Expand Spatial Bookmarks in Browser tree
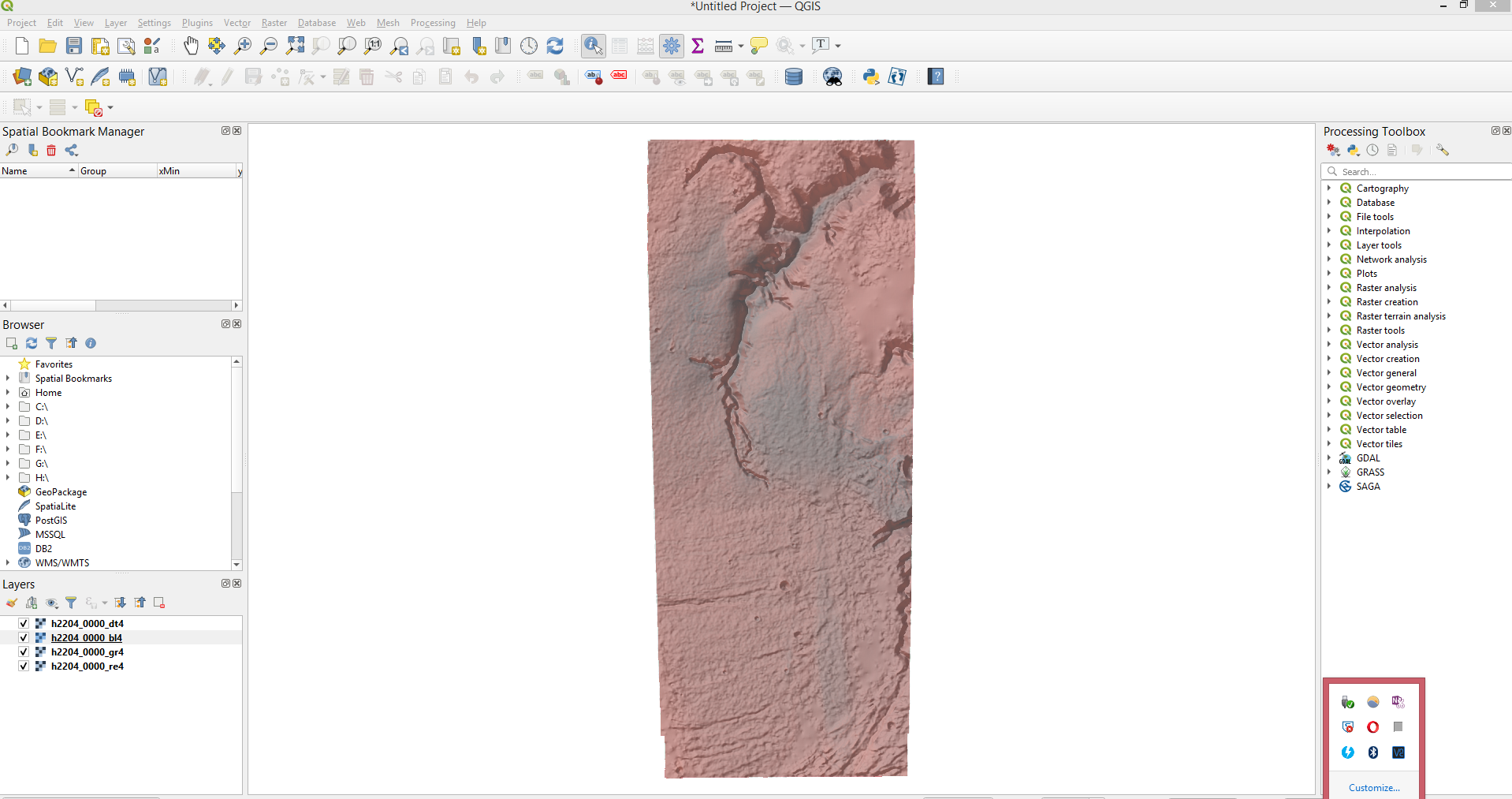This screenshot has width=1512, height=799. [8, 378]
